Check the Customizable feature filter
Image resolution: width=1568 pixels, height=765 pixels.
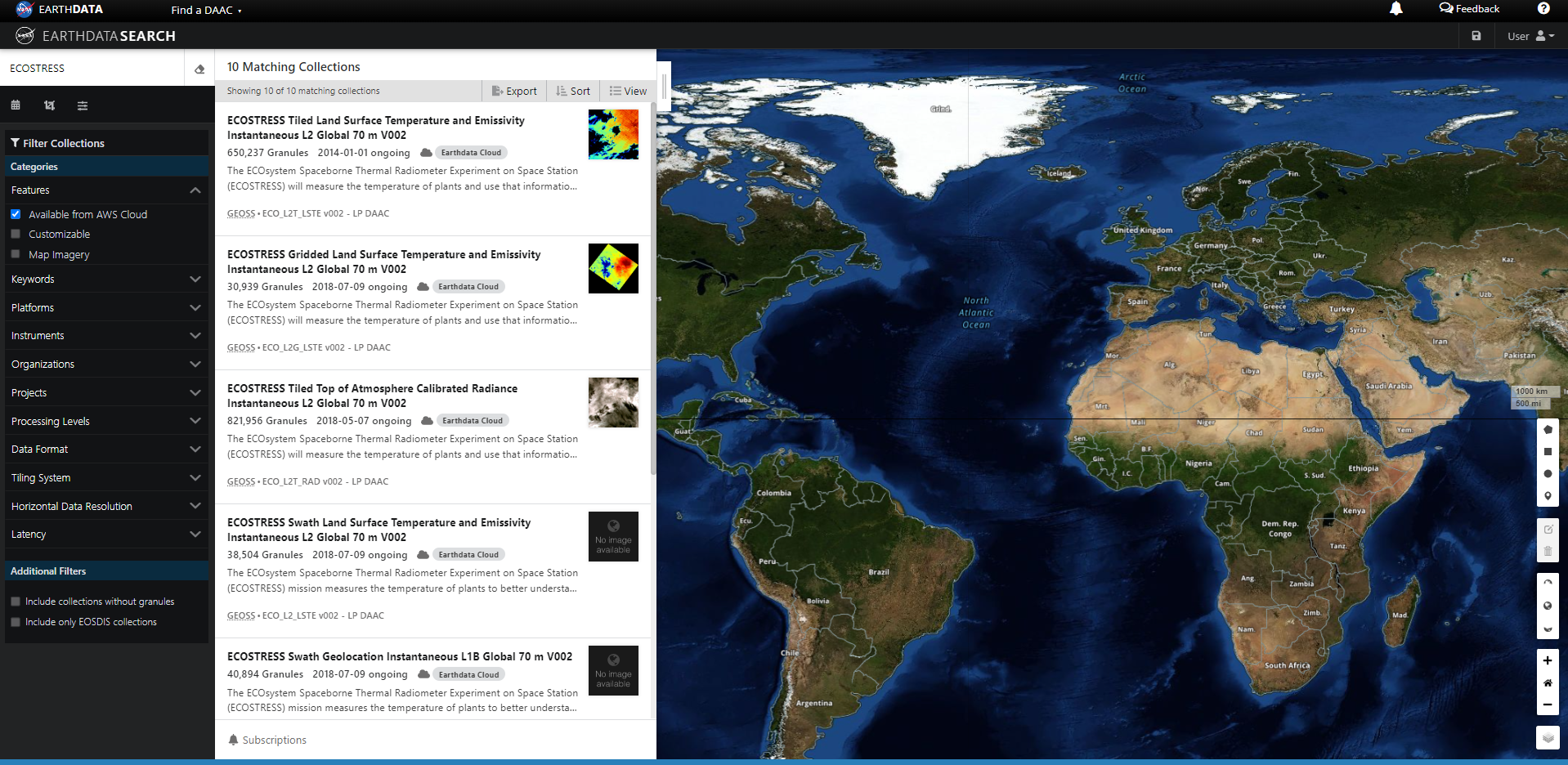pos(16,234)
